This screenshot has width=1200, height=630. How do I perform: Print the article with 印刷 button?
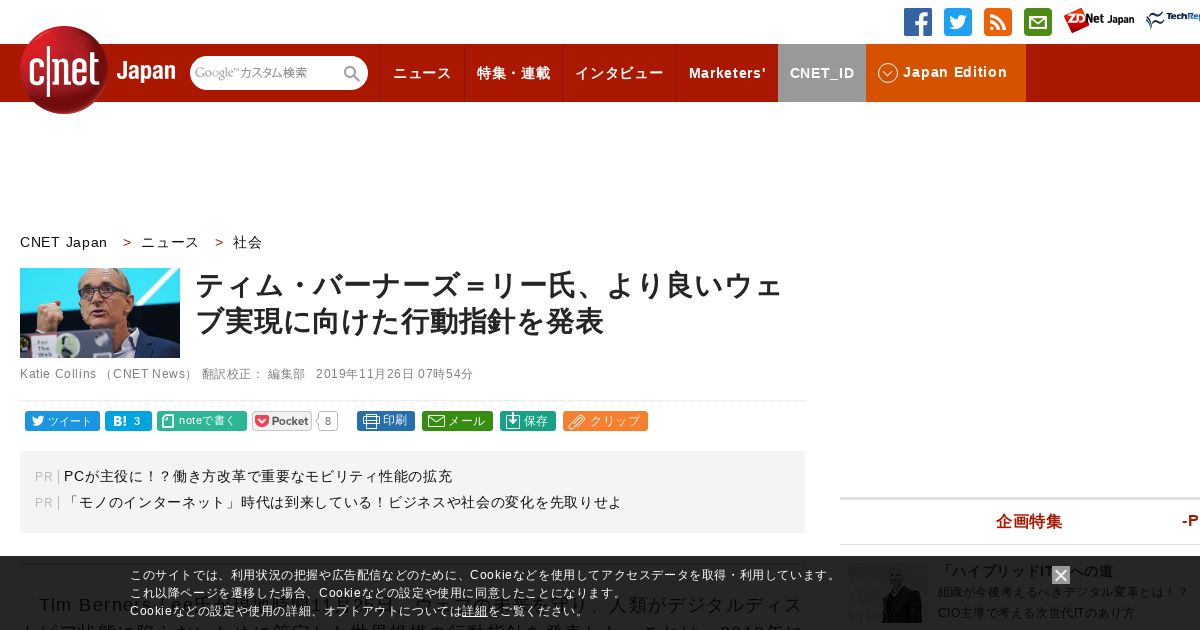pyautogui.click(x=386, y=421)
